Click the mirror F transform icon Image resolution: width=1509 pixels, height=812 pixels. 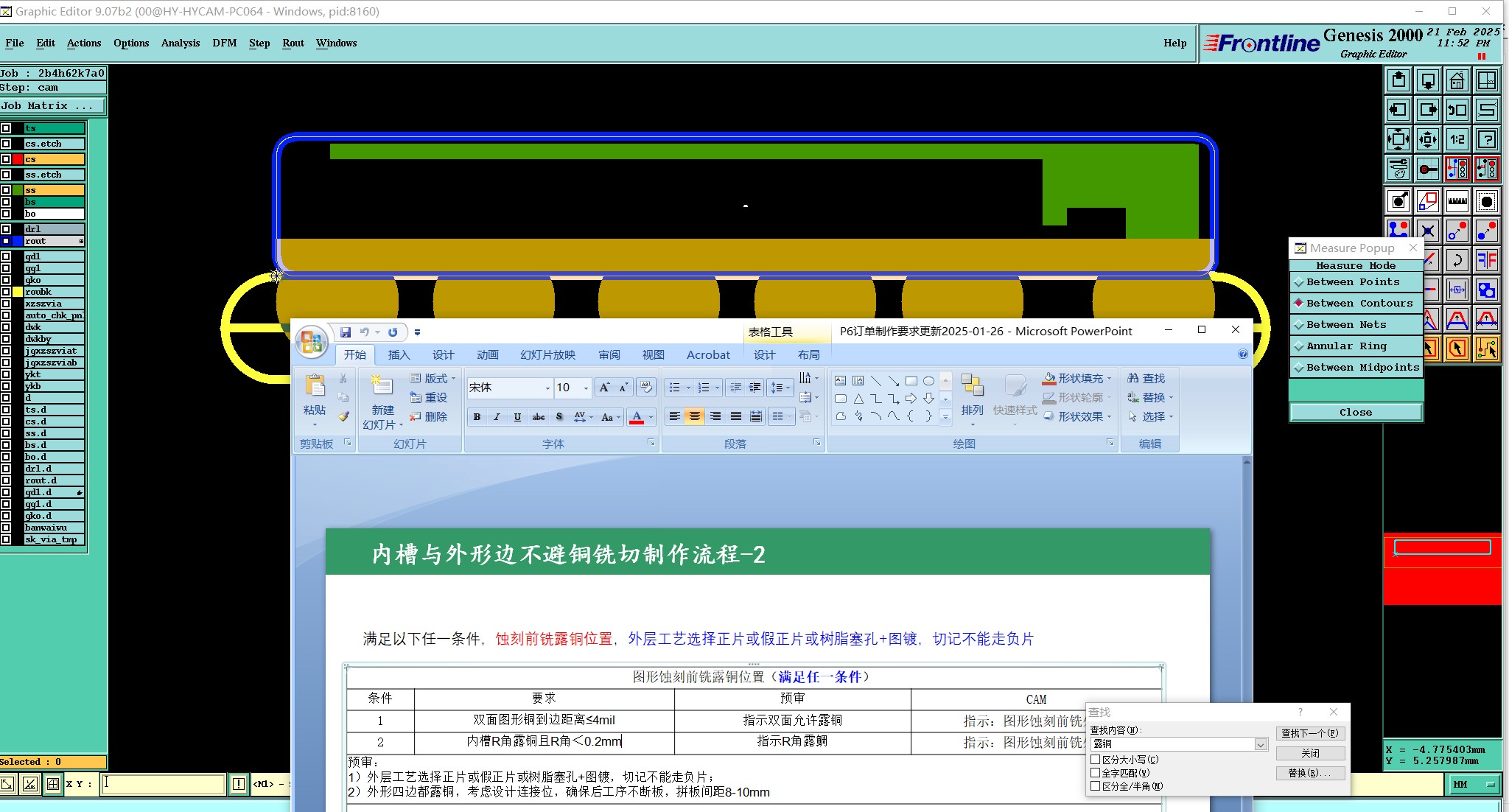click(1487, 260)
